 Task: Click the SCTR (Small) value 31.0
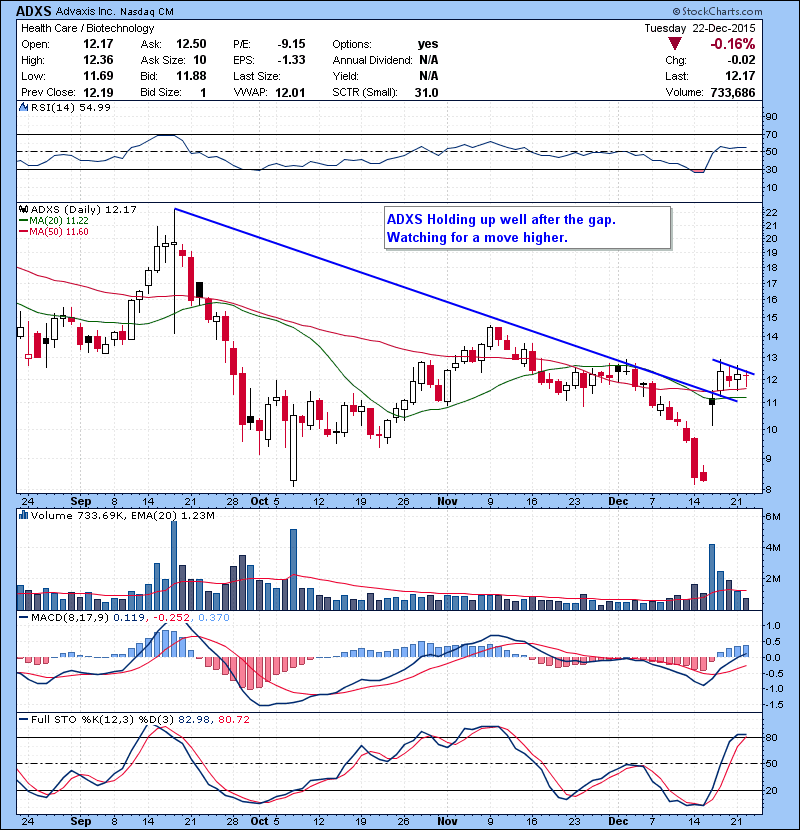click(426, 93)
